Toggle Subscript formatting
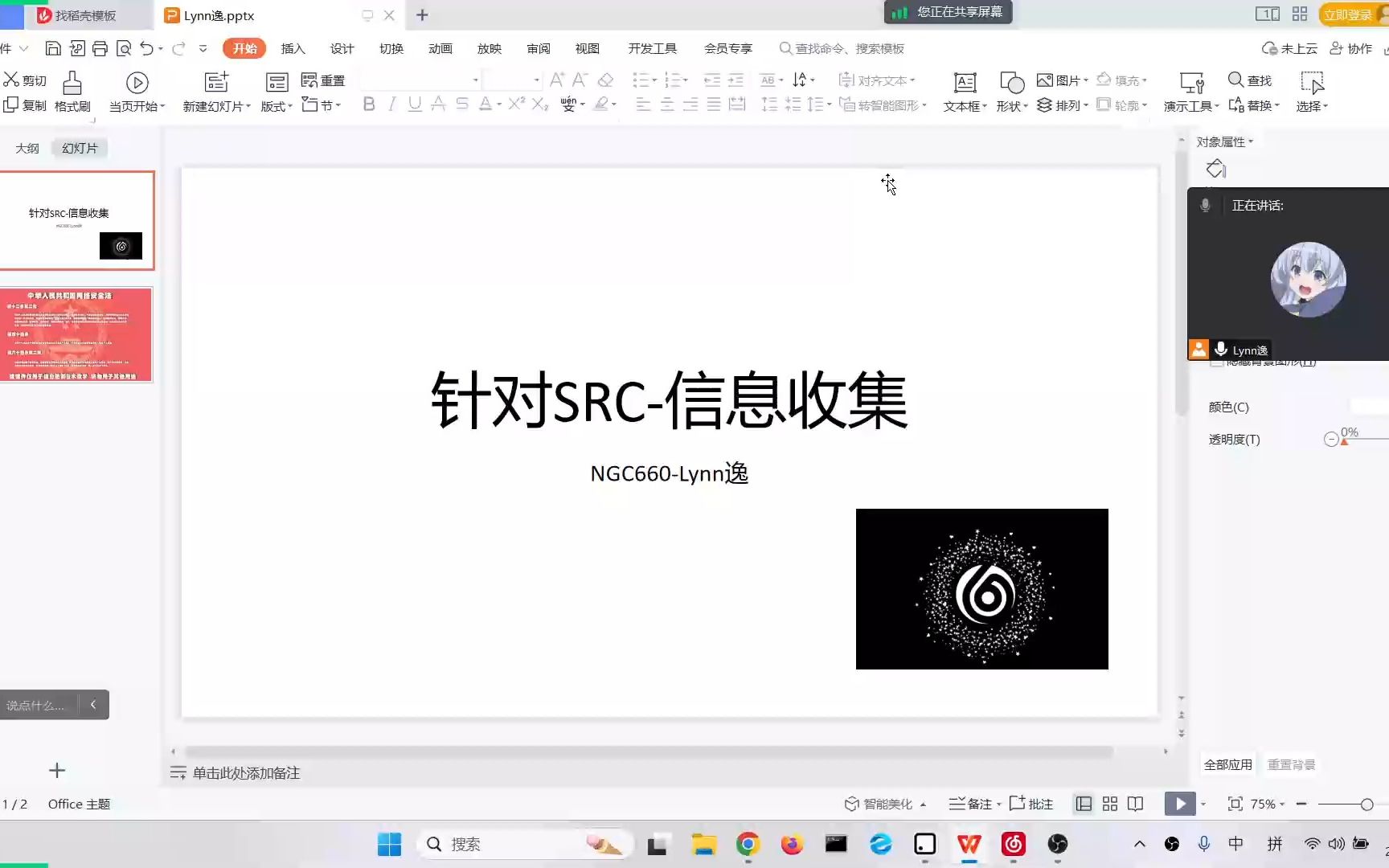 click(540, 104)
